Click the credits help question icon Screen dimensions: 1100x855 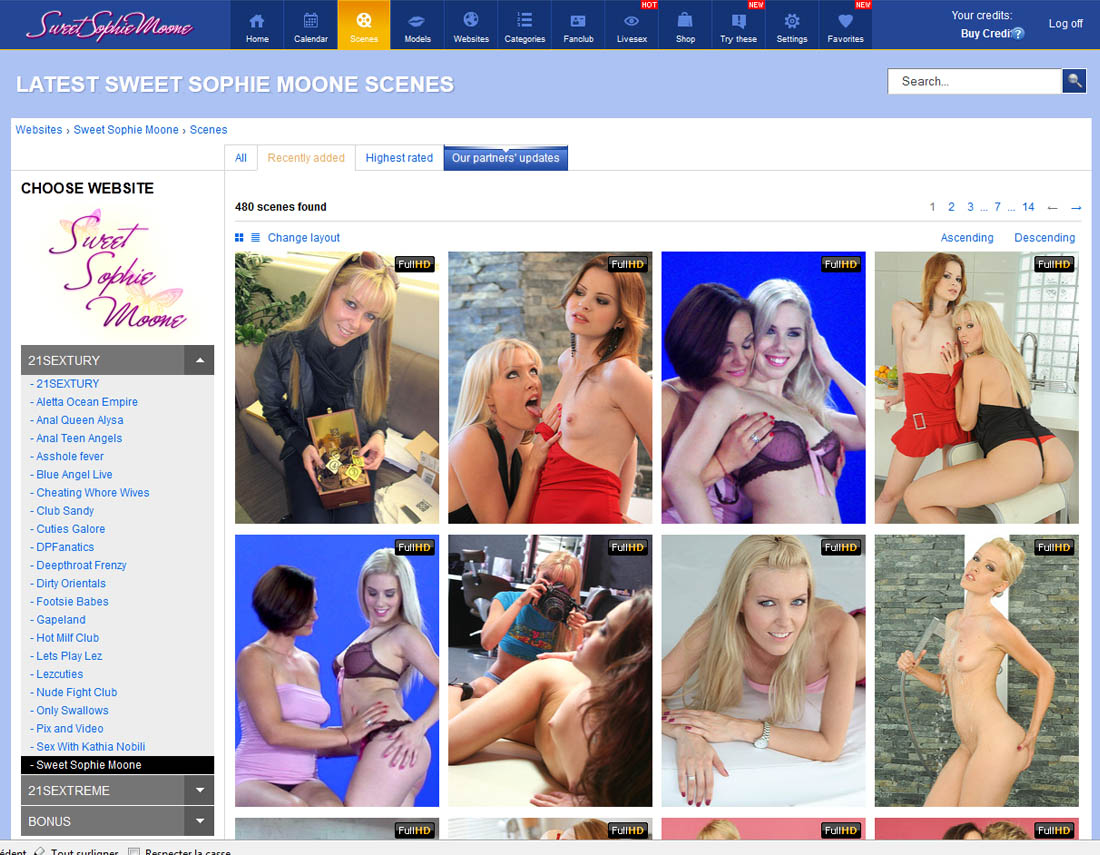1018,34
